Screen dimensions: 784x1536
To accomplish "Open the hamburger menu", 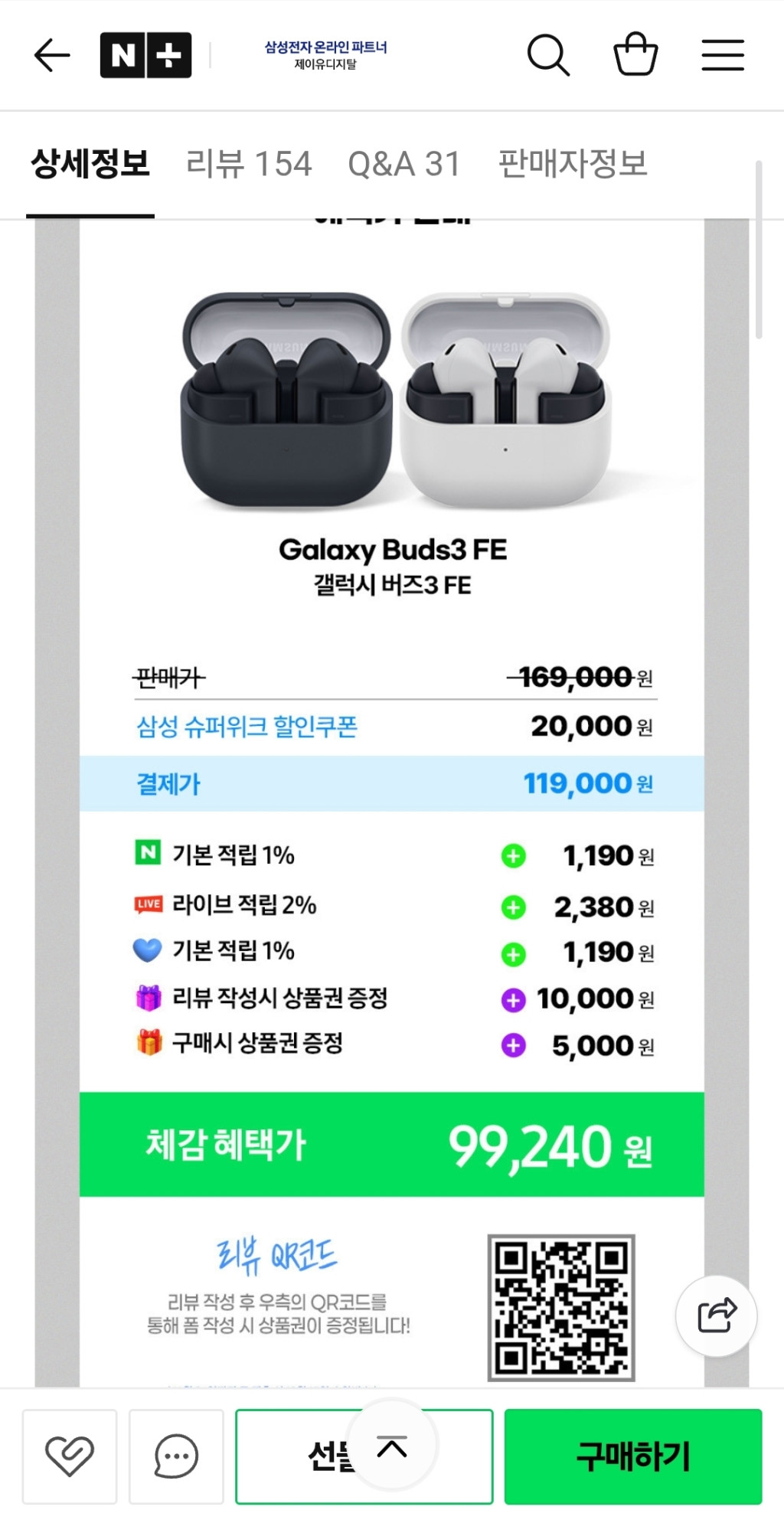I will point(723,55).
